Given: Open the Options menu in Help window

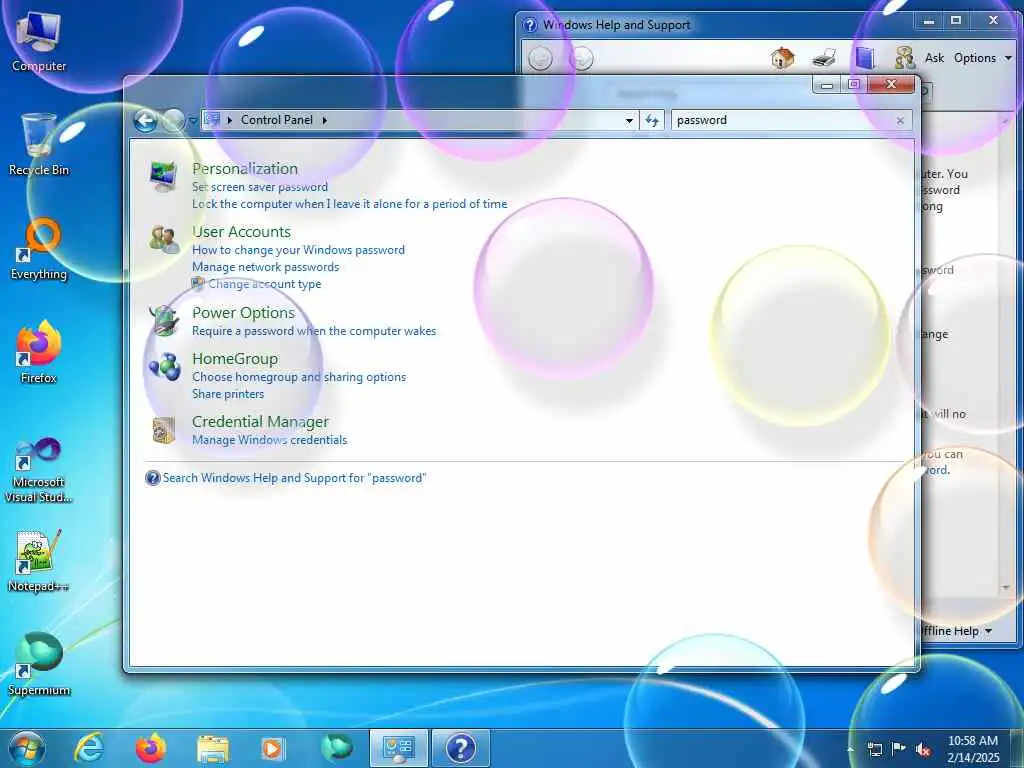Looking at the screenshot, I should tap(982, 58).
